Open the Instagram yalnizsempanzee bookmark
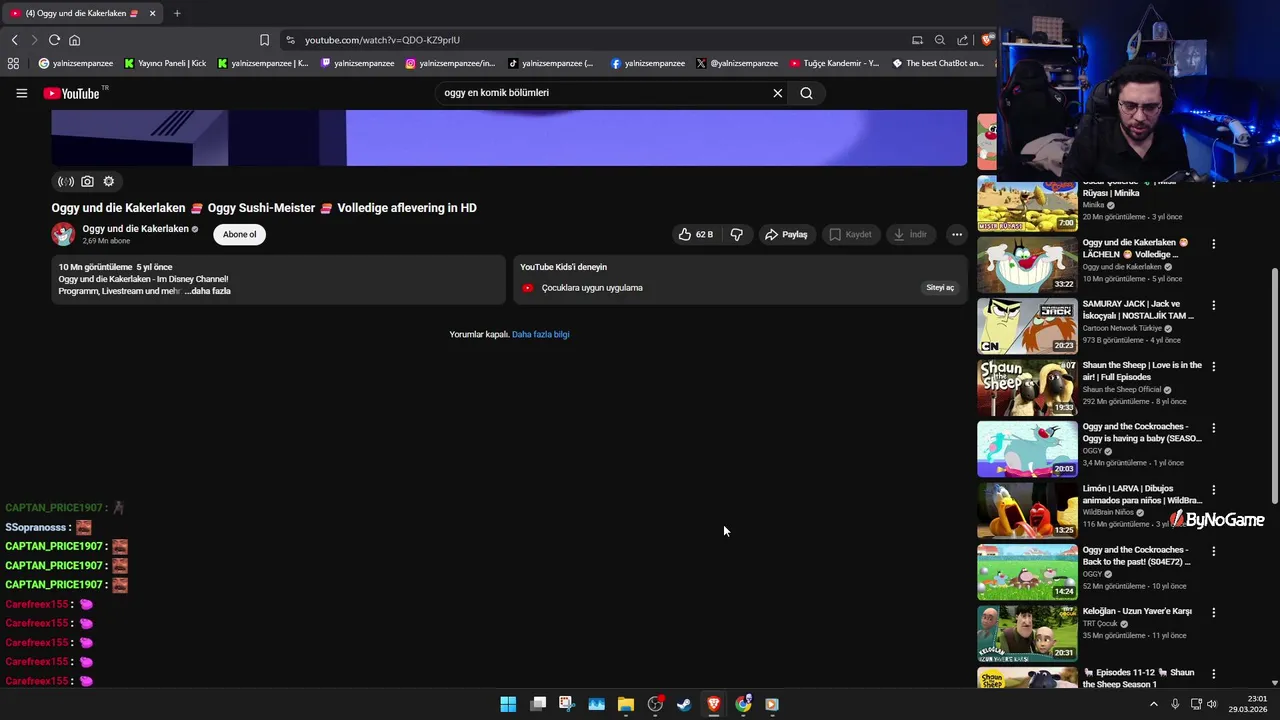 pyautogui.click(x=450, y=63)
